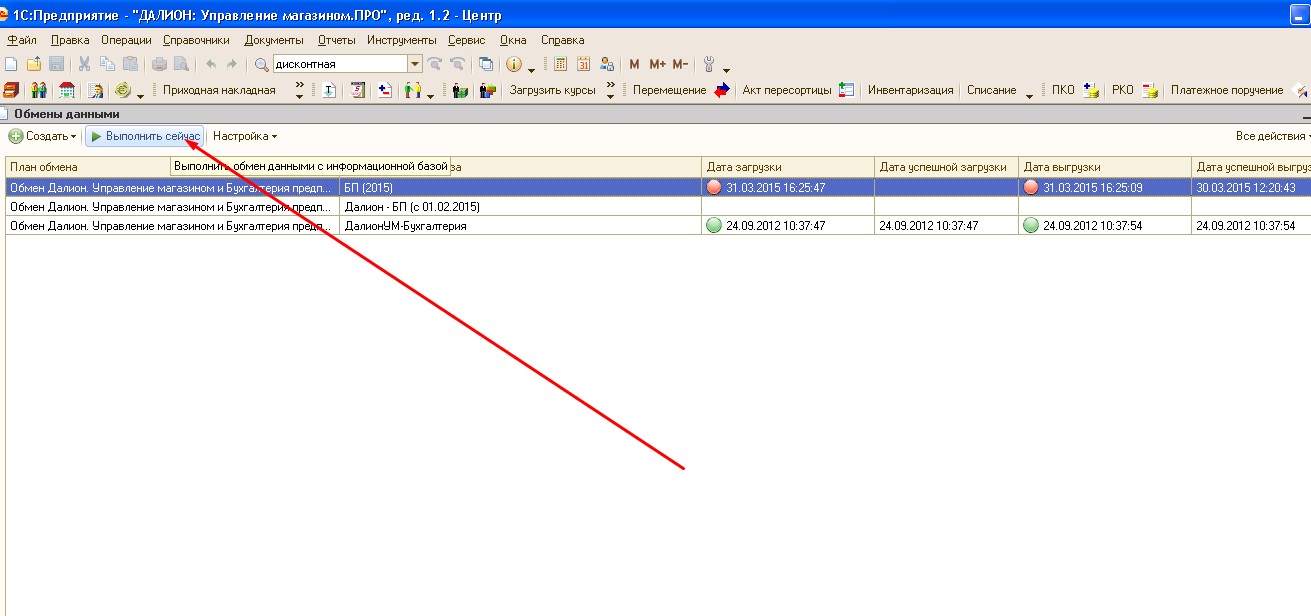Screen dimensions: 1311x616
Task: Click the search field containing дисконтная
Action: (338, 64)
